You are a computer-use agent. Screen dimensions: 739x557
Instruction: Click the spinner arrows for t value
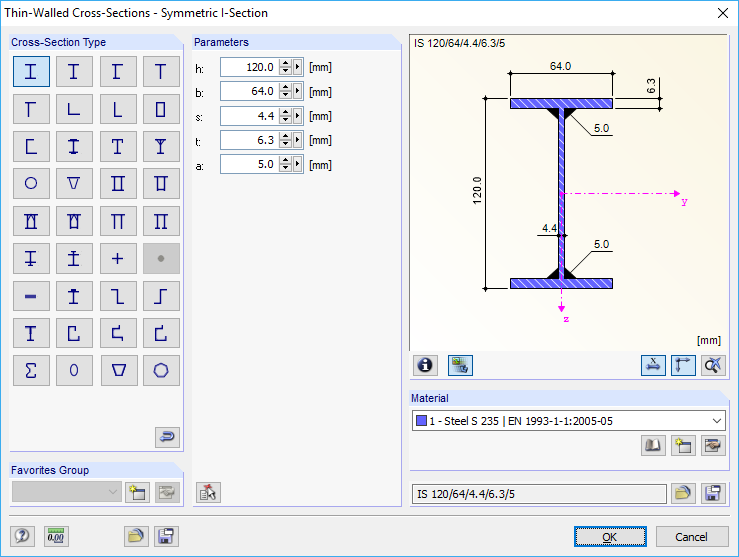pyautogui.click(x=285, y=140)
